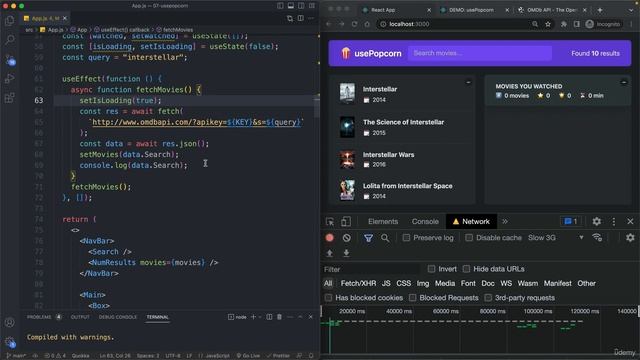Open the browser extensions puzzle icon
The image size is (640, 360).
tap(564, 24)
